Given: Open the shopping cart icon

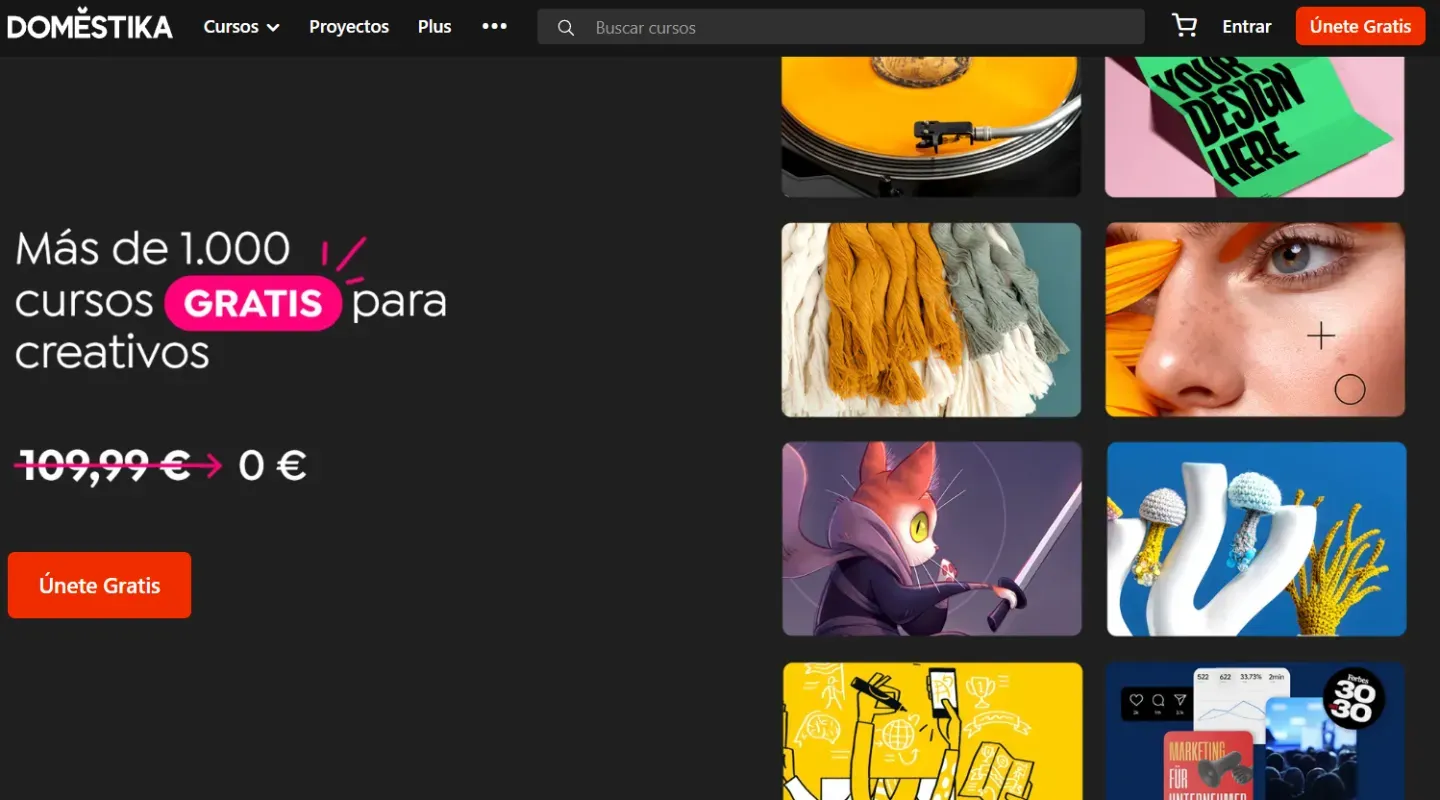Looking at the screenshot, I should 1184,26.
